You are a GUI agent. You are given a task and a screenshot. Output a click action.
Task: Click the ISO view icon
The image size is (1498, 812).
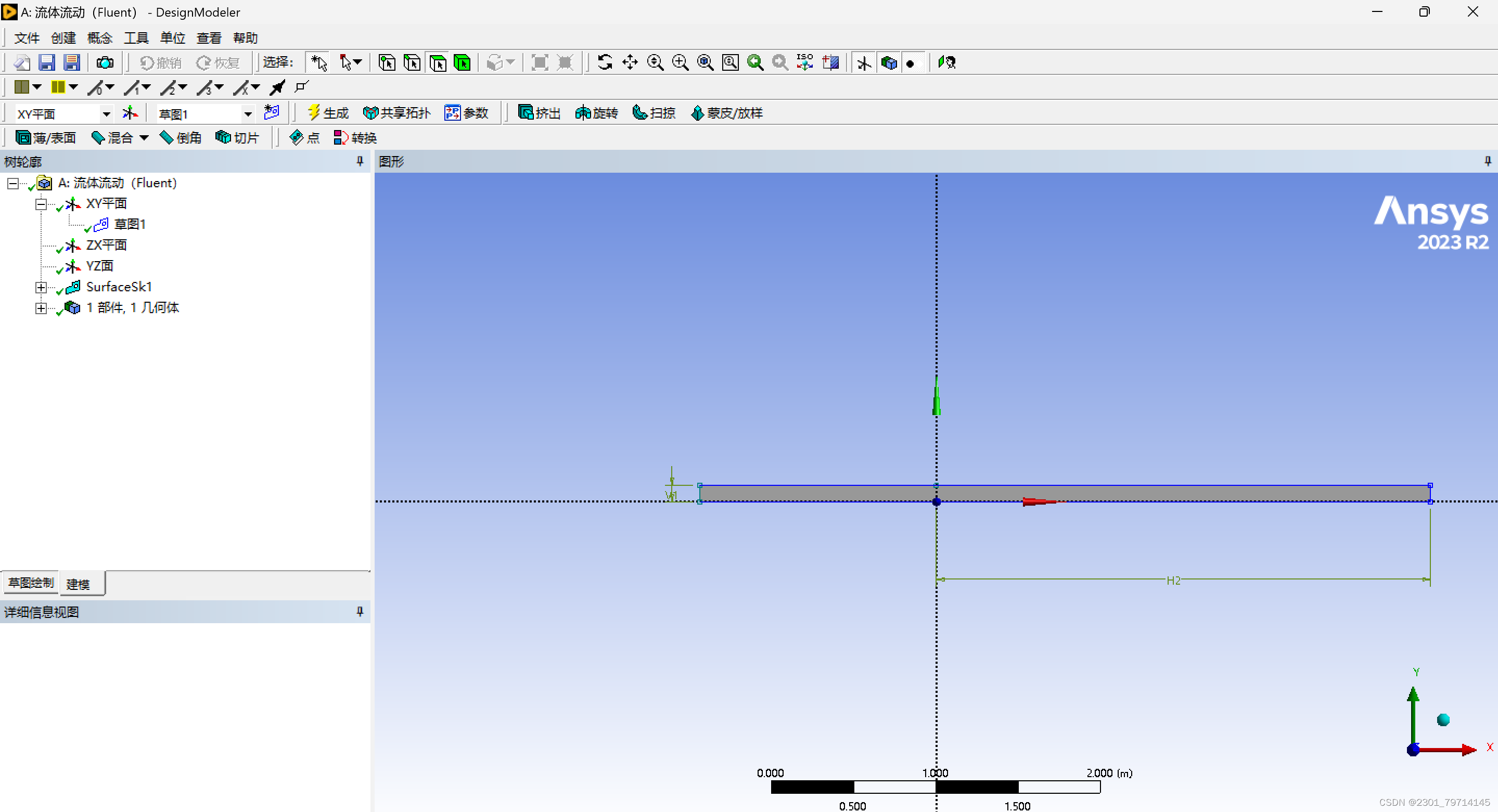(805, 62)
